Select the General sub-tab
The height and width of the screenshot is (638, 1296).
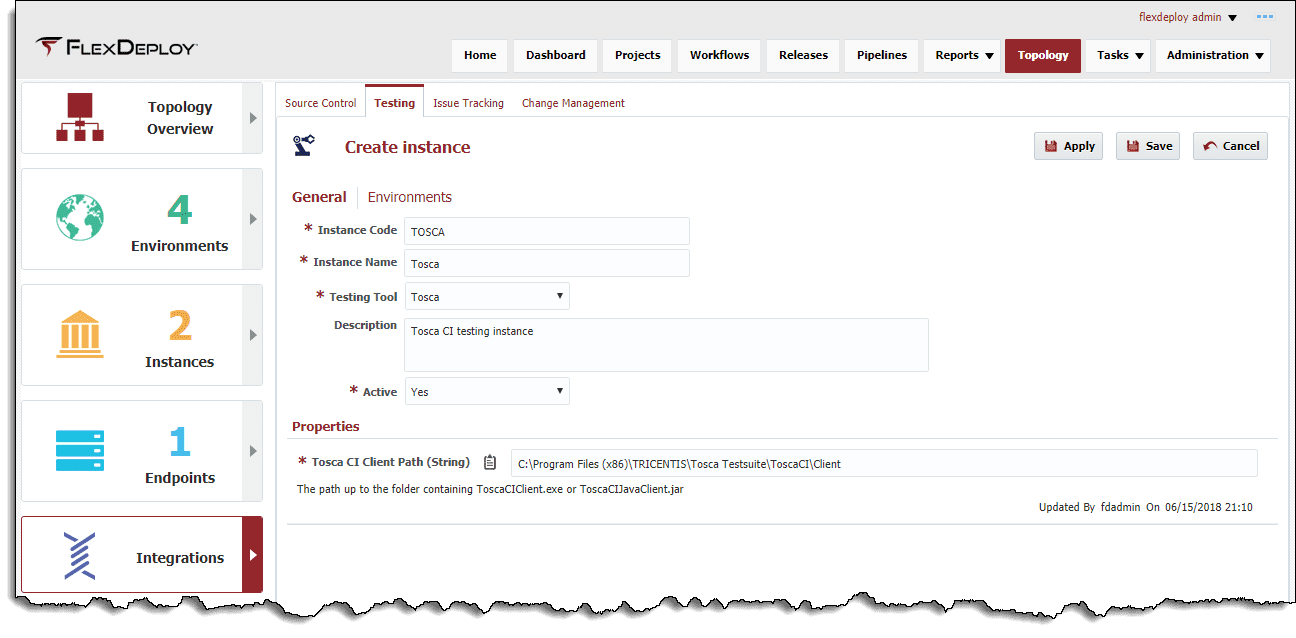[x=319, y=197]
